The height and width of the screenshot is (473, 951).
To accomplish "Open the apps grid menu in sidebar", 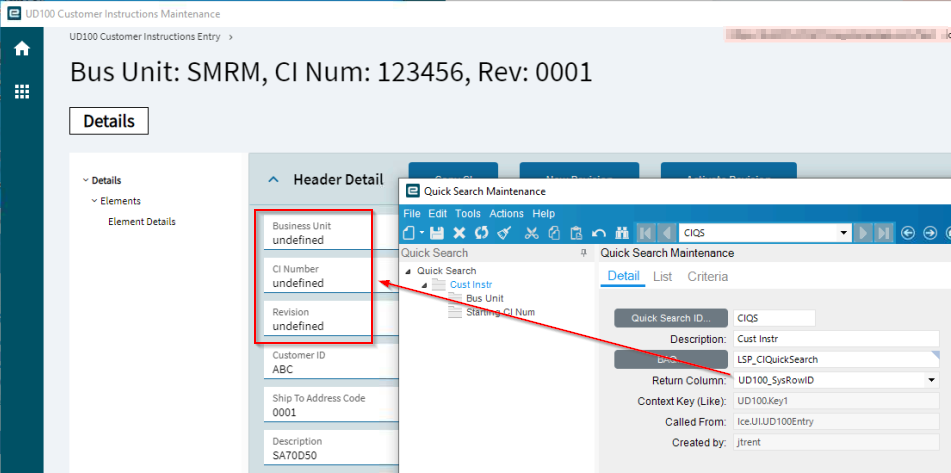I will pos(22,92).
